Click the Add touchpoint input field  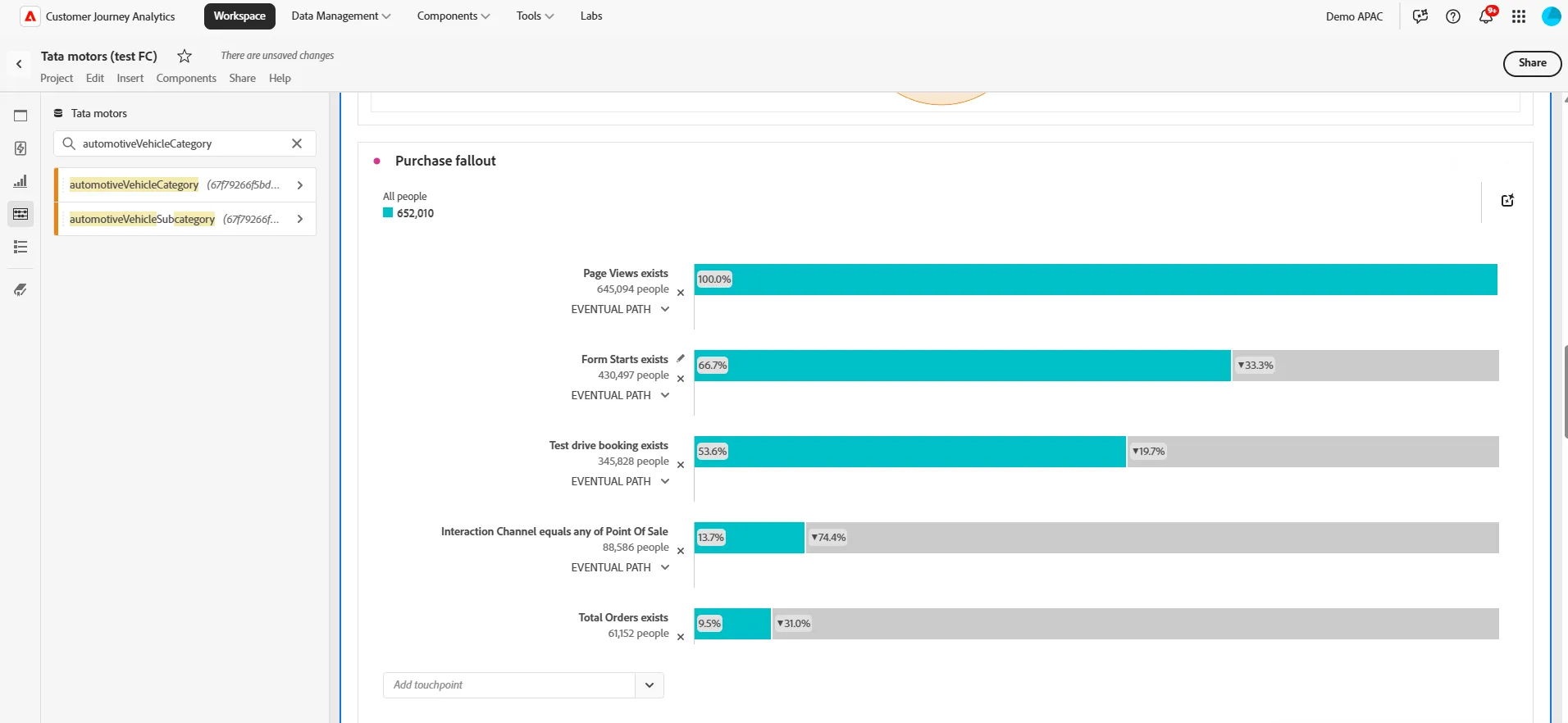pyautogui.click(x=509, y=685)
